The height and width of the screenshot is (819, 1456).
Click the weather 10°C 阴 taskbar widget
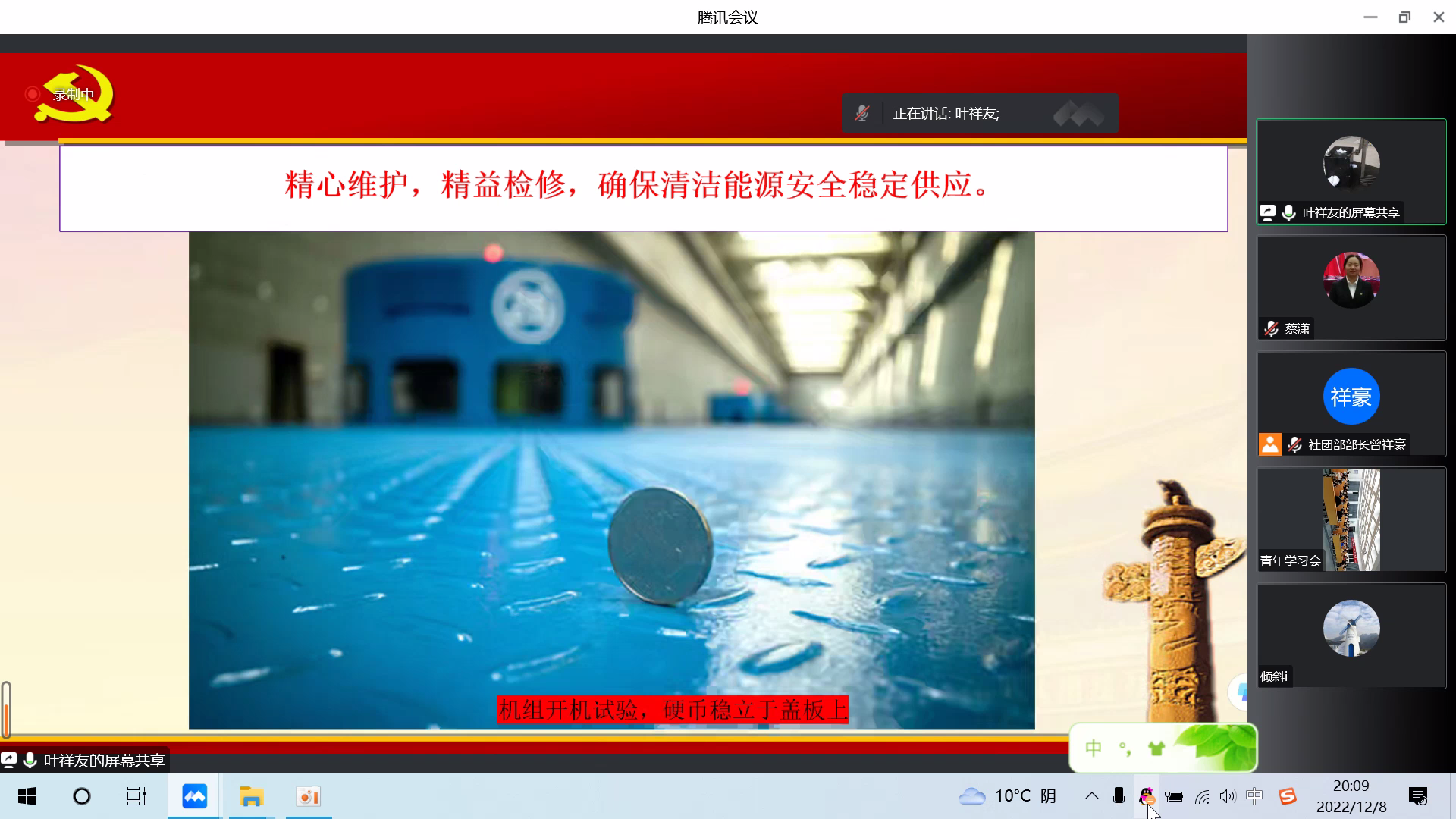(1009, 795)
